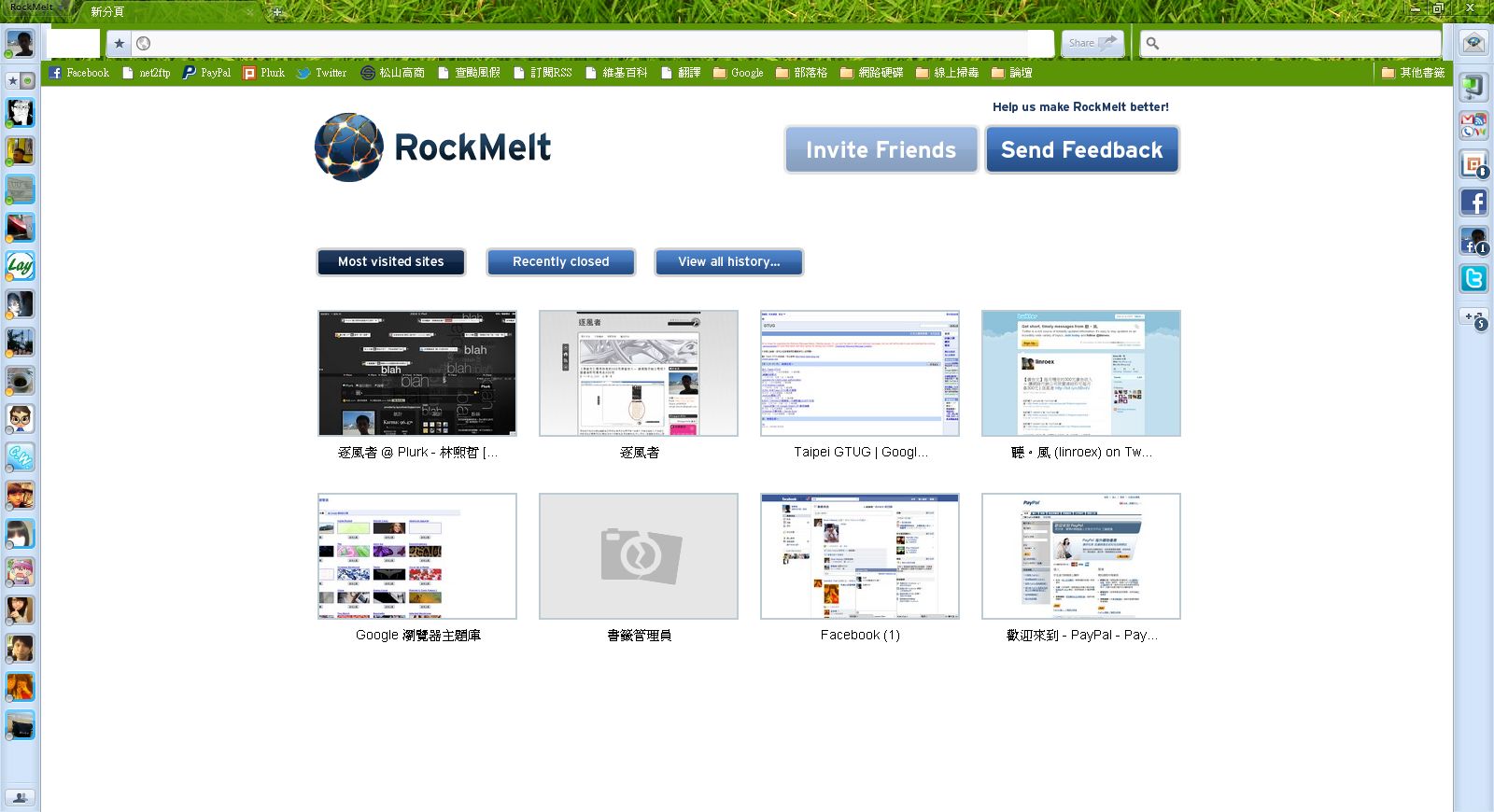This screenshot has height=812, width=1494.
Task: Open the Google 瀏覽器主題庫 thumbnail
Action: 417,556
